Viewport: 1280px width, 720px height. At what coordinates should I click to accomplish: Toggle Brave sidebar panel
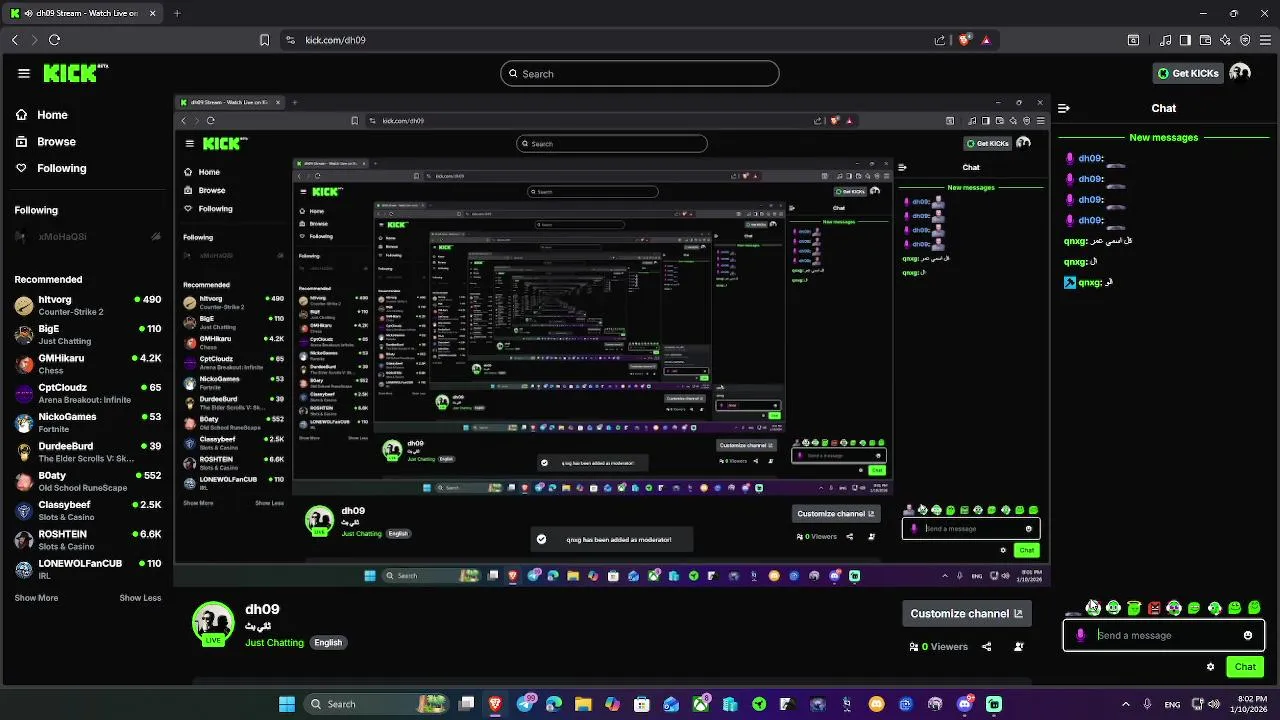[x=1185, y=40]
